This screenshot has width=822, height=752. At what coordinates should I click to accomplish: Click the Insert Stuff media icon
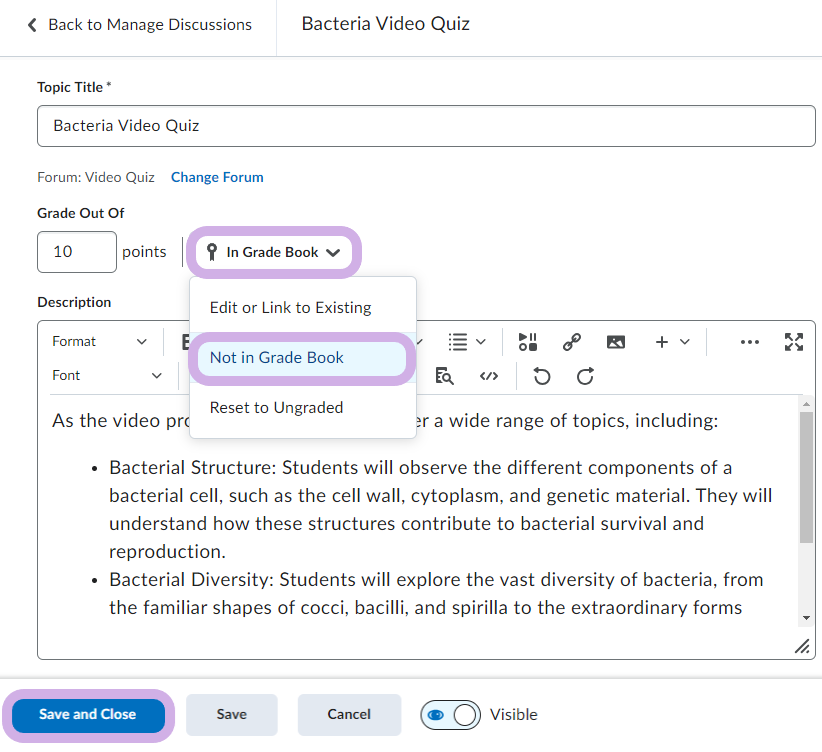pyautogui.click(x=528, y=342)
